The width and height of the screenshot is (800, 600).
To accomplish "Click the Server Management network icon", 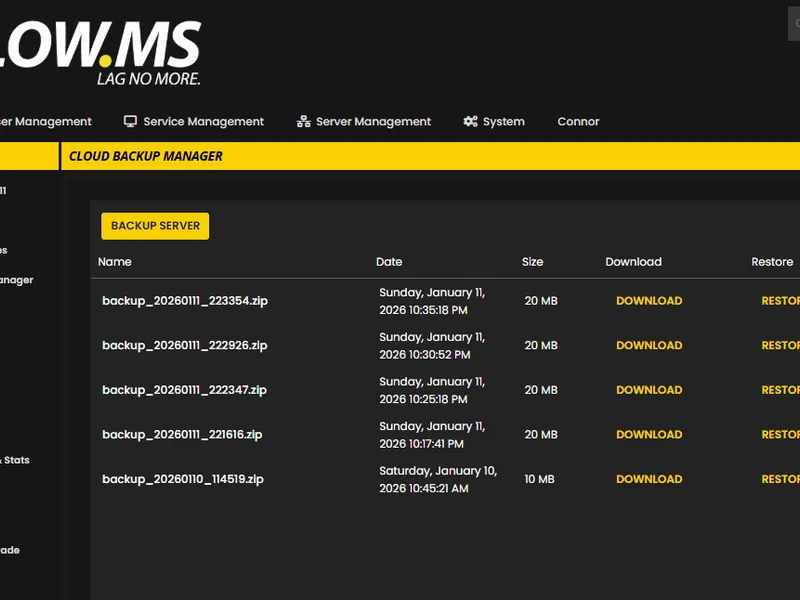I will point(302,120).
